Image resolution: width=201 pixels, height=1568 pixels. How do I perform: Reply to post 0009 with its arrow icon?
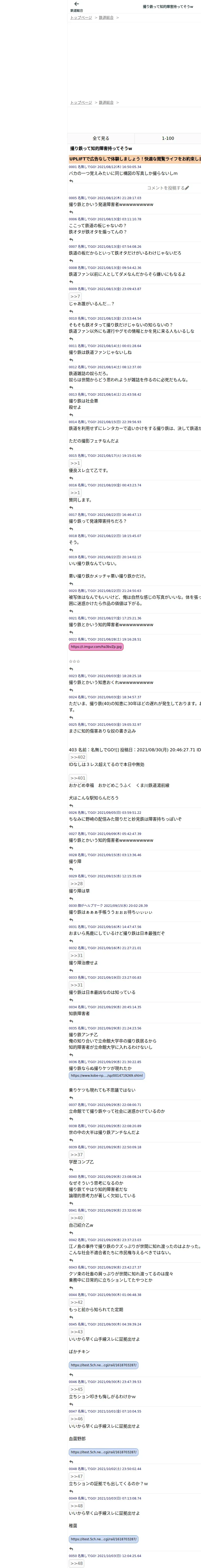coord(71,312)
